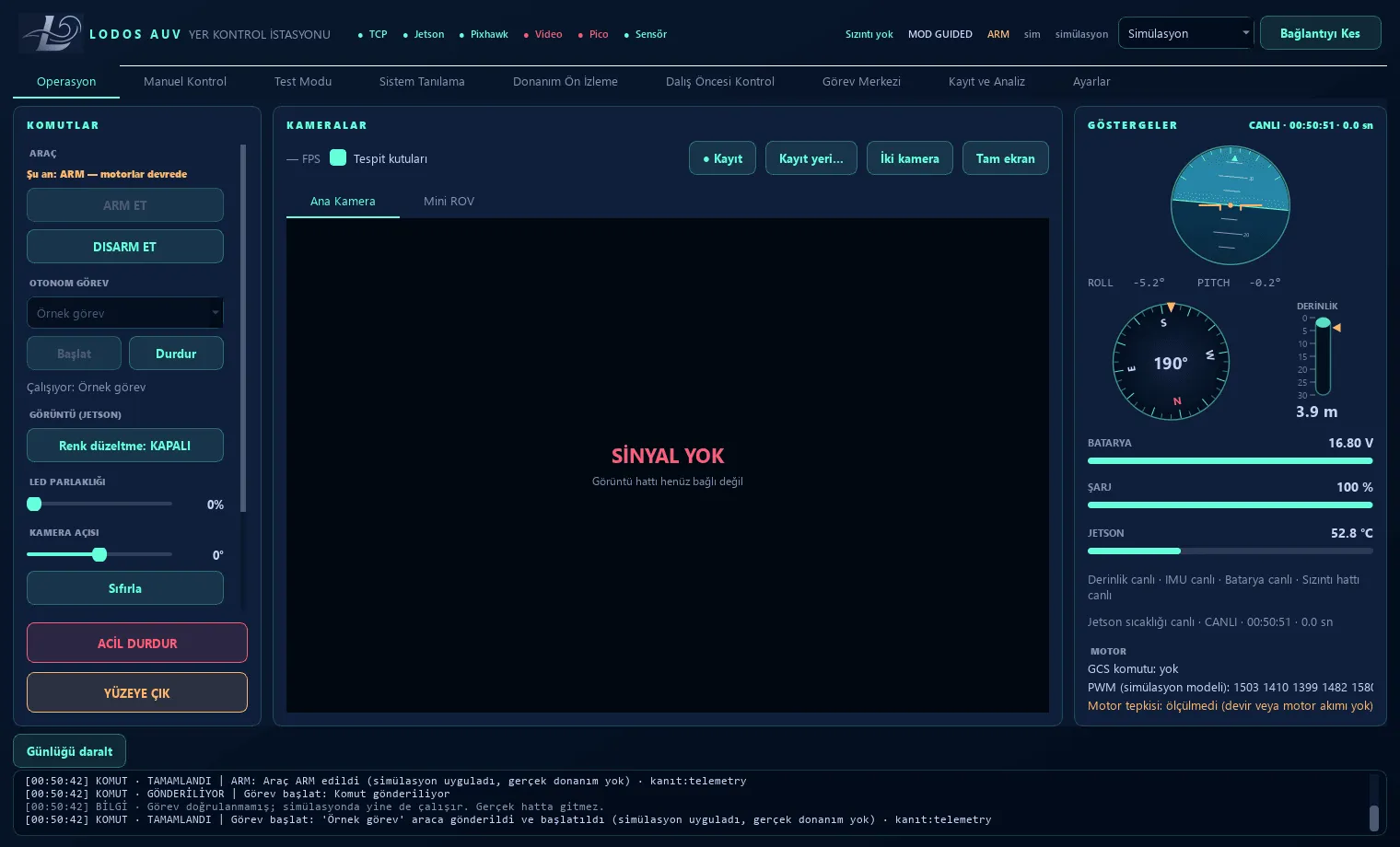The height and width of the screenshot is (847, 1400).
Task: Click the PITCH -0.2° readout
Action: [x=1239, y=283]
